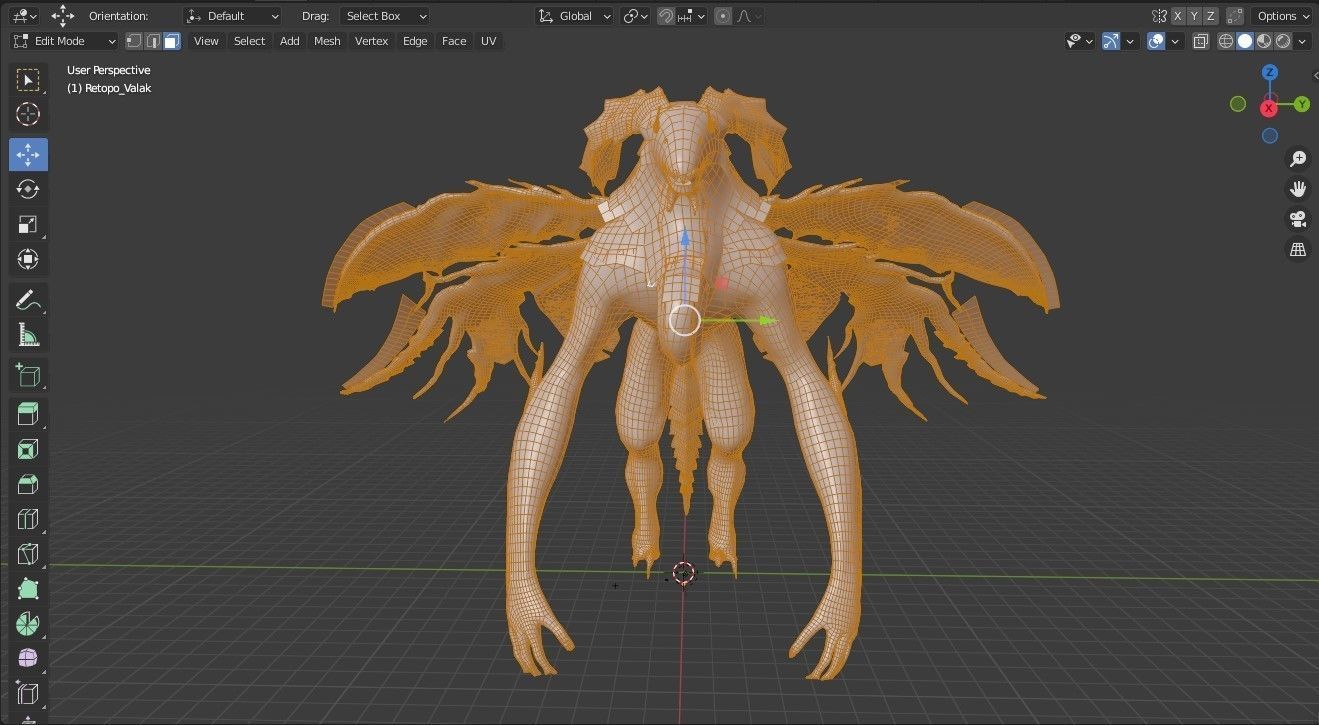Activate the Move tool in the left toolbar
Viewport: 1319px width, 725px height.
tap(28, 155)
